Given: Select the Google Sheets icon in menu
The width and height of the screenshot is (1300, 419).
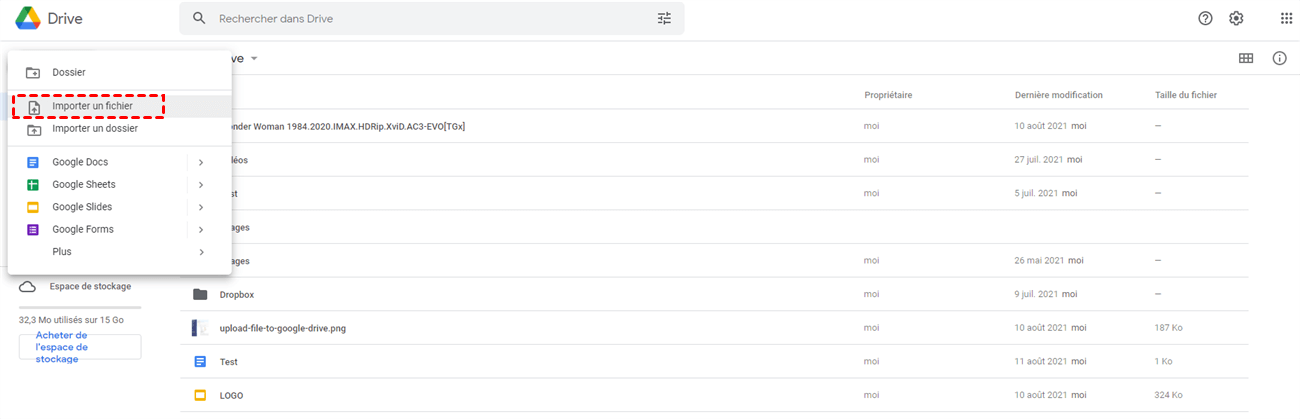Looking at the screenshot, I should [x=33, y=185].
